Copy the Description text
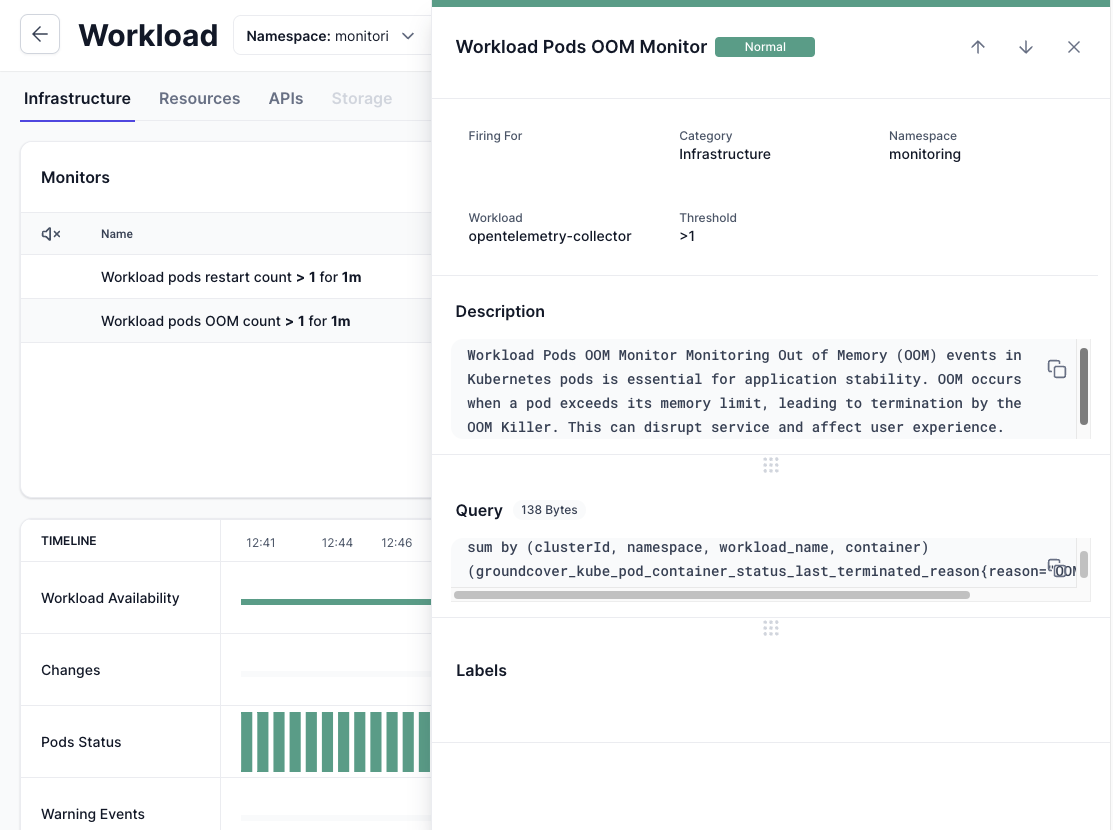Screen dimensions: 1113x830 1056,369
